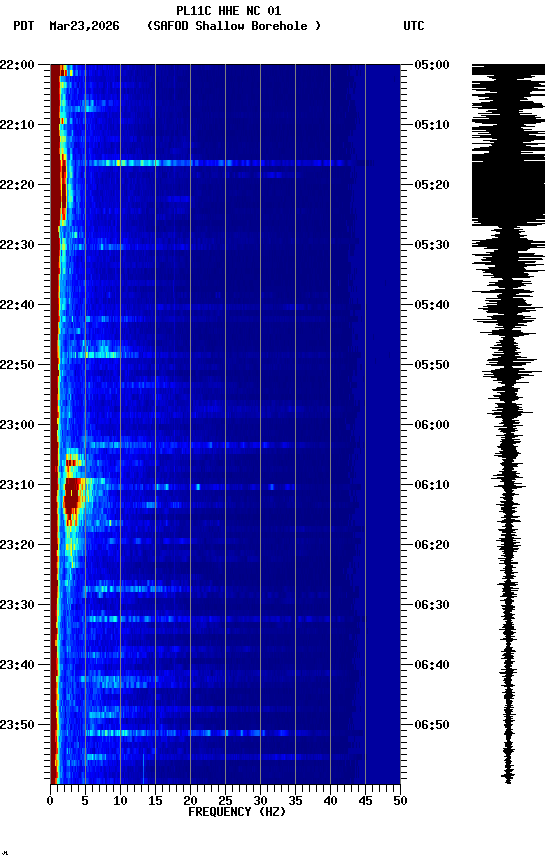The height and width of the screenshot is (864, 552).
Task: Click the 23:50 PDT time label
Action: pos(17,725)
